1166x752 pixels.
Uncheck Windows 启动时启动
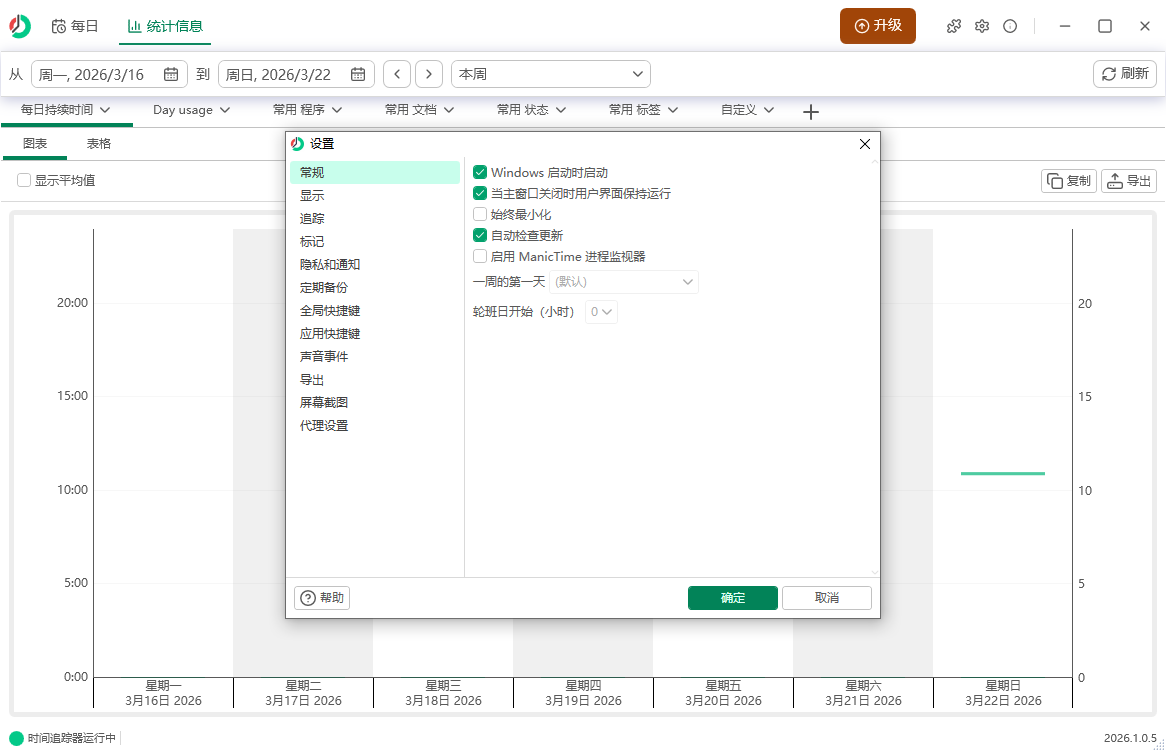(479, 172)
